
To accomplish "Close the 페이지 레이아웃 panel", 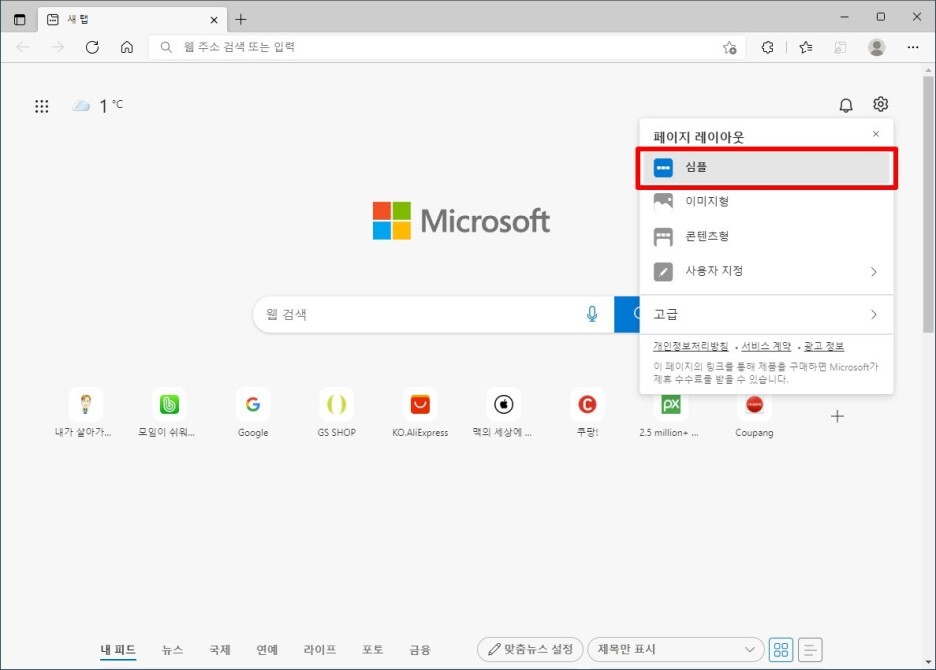I will click(876, 134).
